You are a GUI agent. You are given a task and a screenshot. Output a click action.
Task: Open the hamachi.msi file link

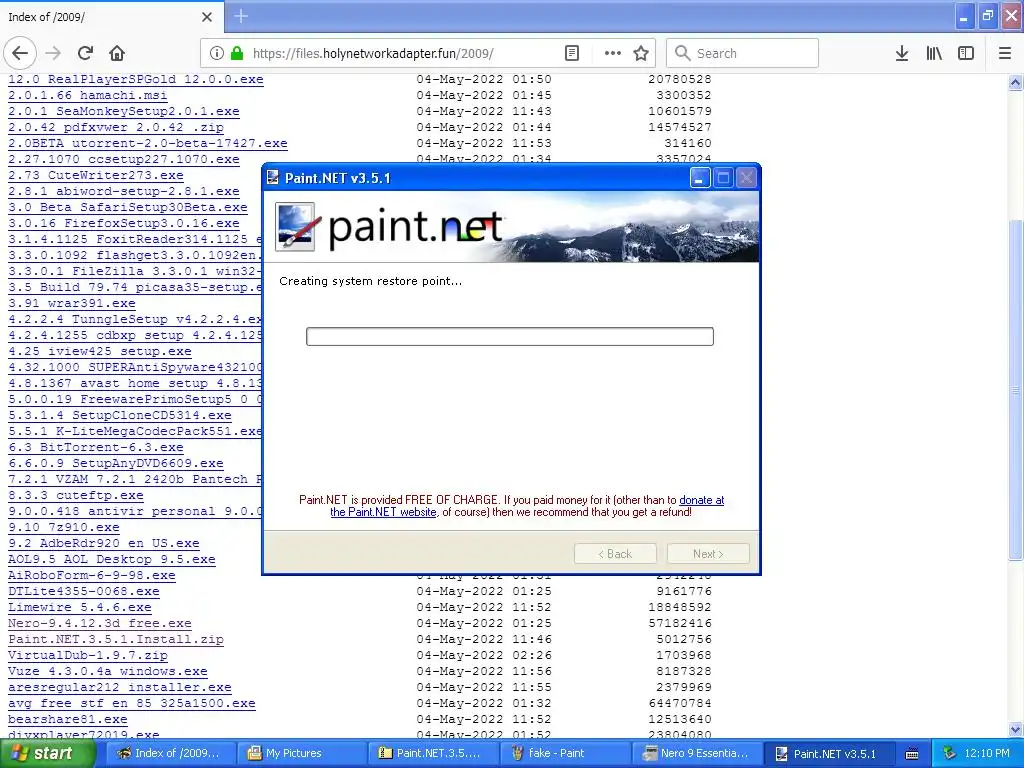88,95
